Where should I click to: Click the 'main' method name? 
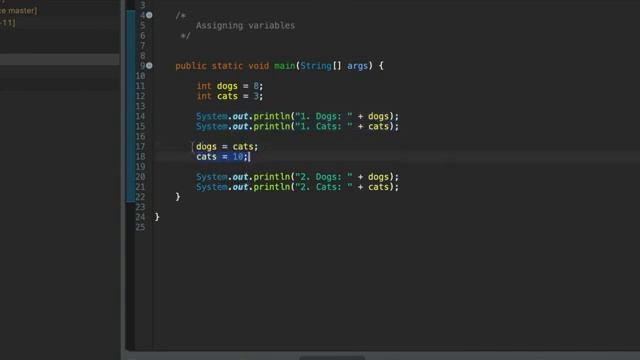[284, 66]
